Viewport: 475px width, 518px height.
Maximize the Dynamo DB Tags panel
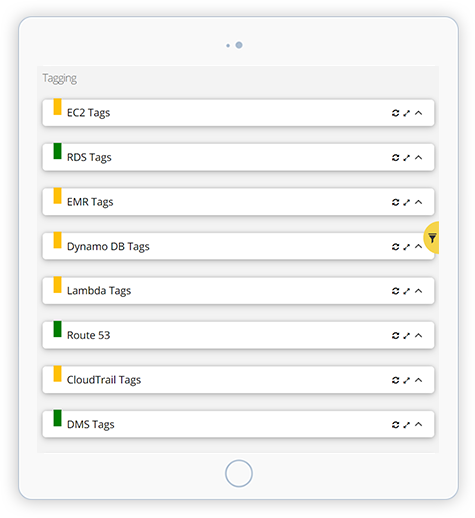click(406, 247)
